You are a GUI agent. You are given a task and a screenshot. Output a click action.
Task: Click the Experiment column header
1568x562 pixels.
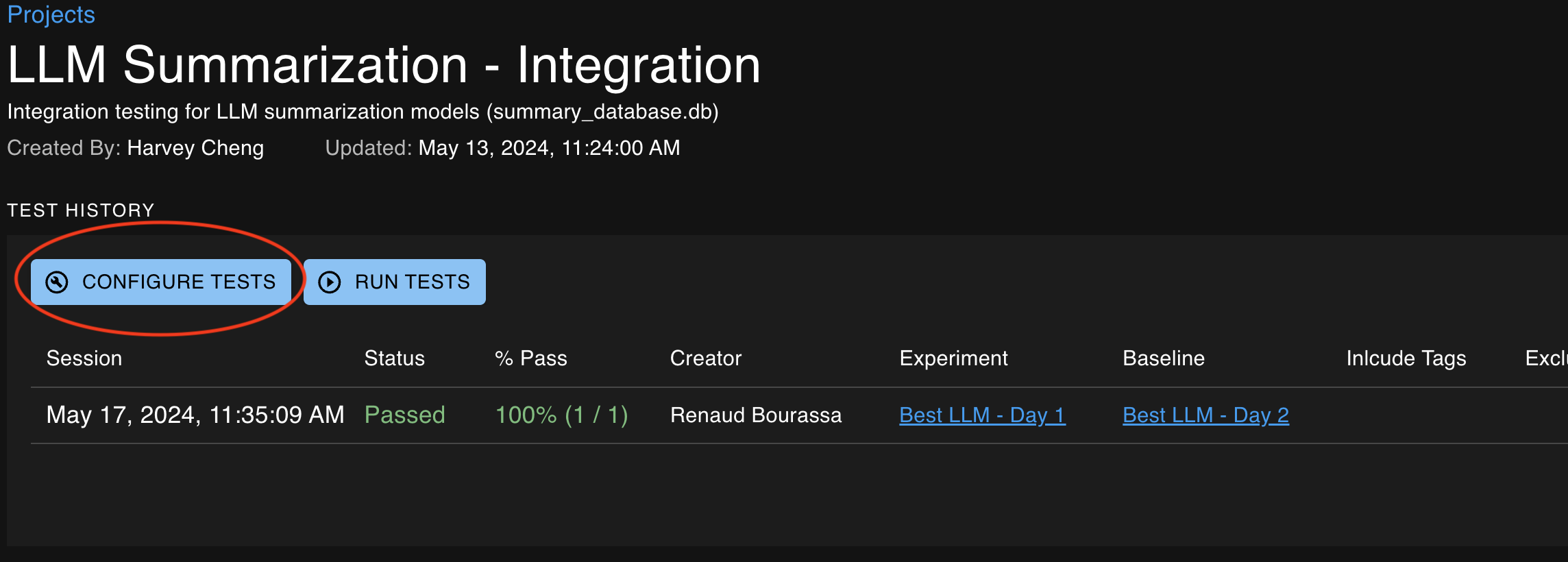tap(953, 358)
